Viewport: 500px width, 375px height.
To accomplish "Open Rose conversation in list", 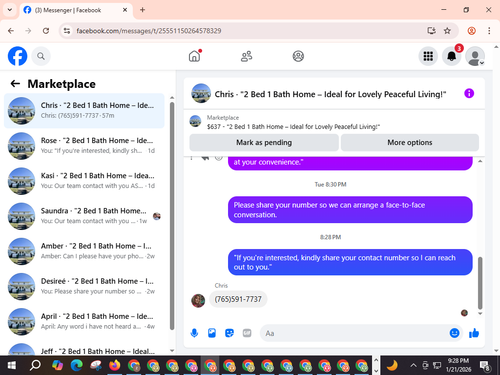I will click(84, 146).
